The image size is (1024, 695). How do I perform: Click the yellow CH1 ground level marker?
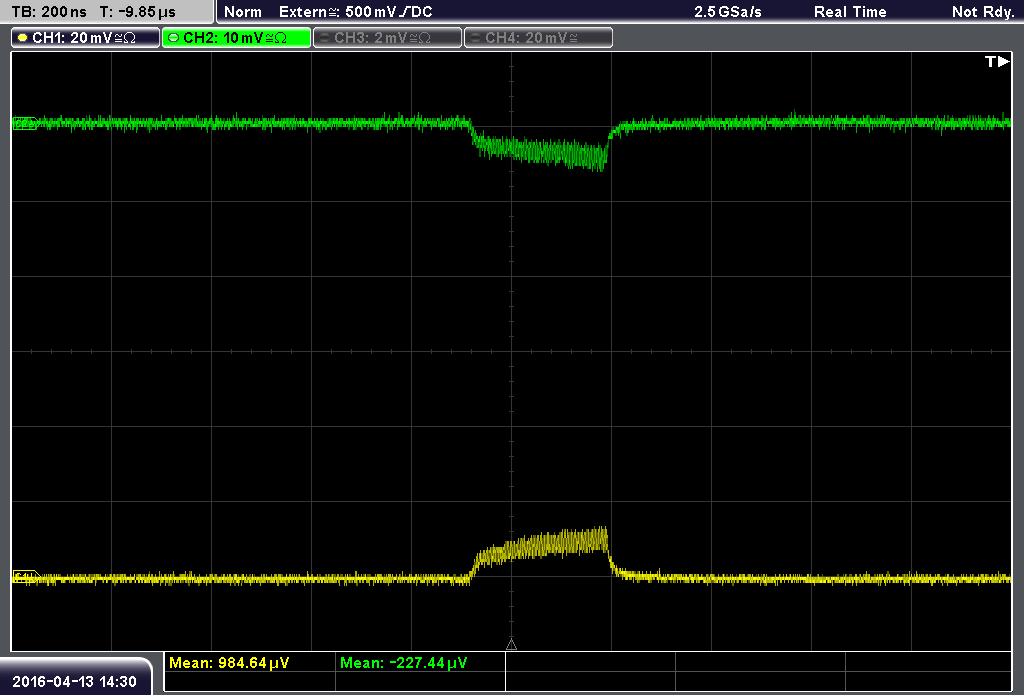click(x=26, y=577)
